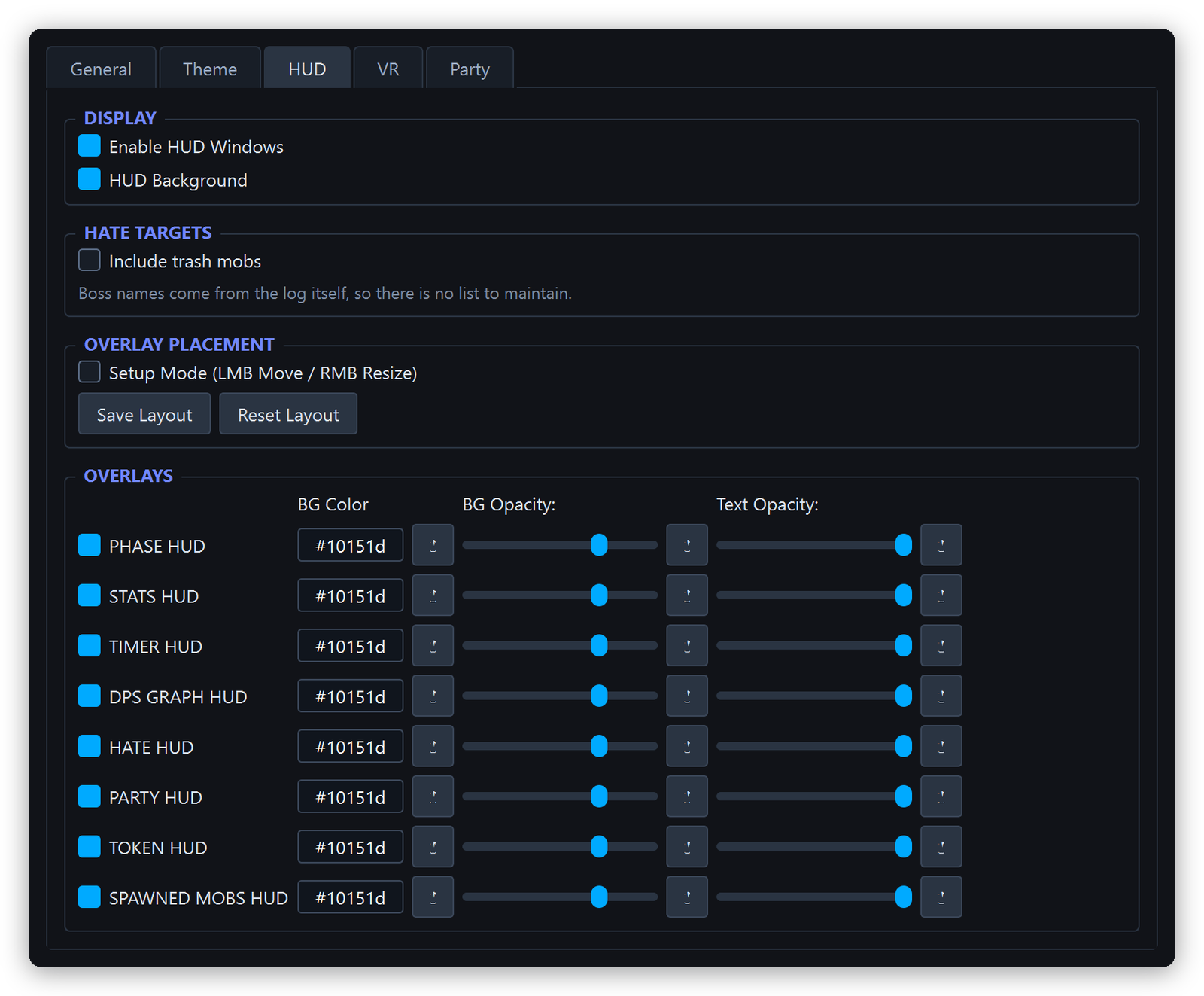Viewport: 1204px width, 996px height.
Task: Enable Include trash mobs option
Action: click(90, 260)
